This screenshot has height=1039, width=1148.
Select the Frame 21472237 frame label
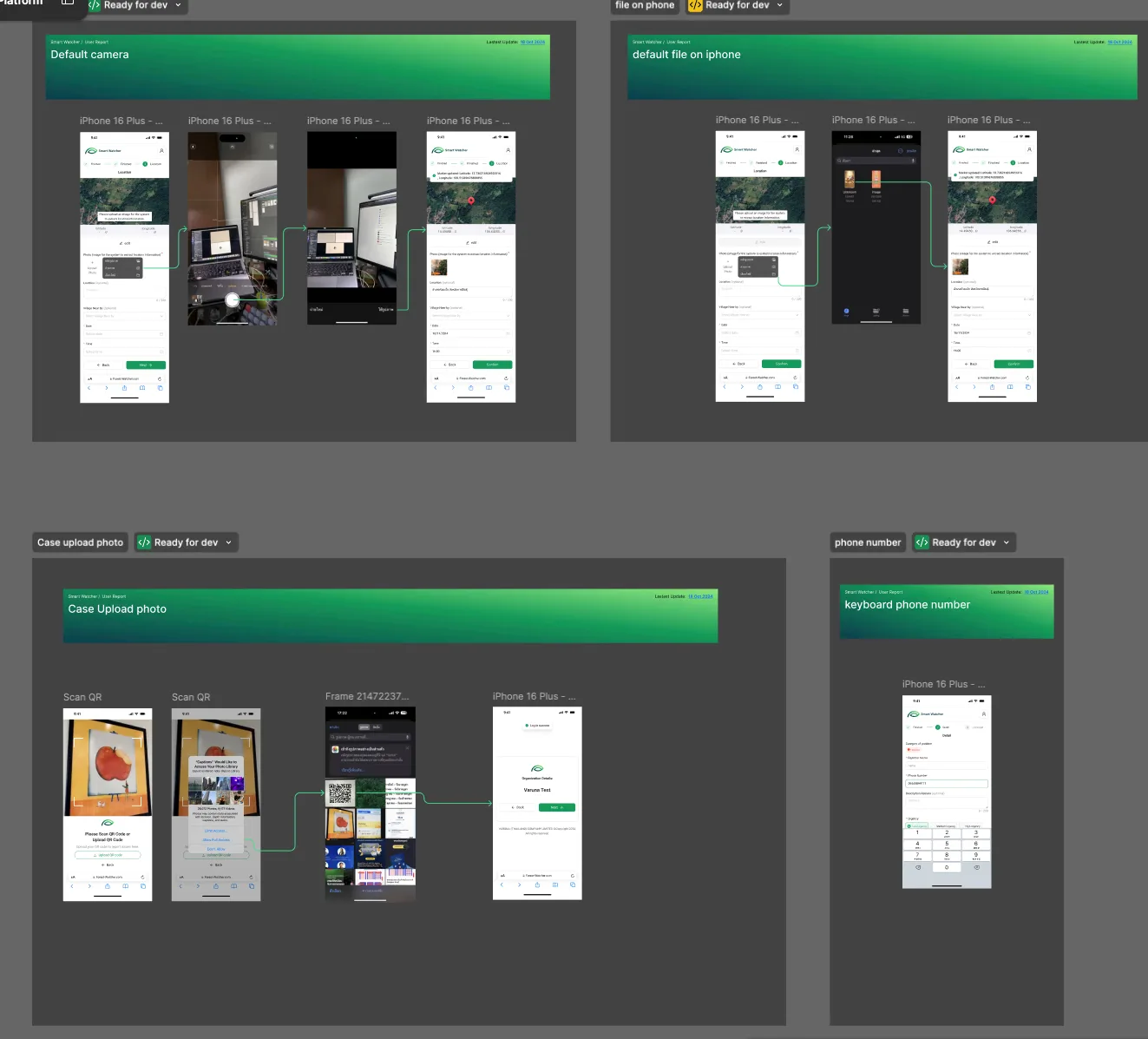click(x=367, y=696)
